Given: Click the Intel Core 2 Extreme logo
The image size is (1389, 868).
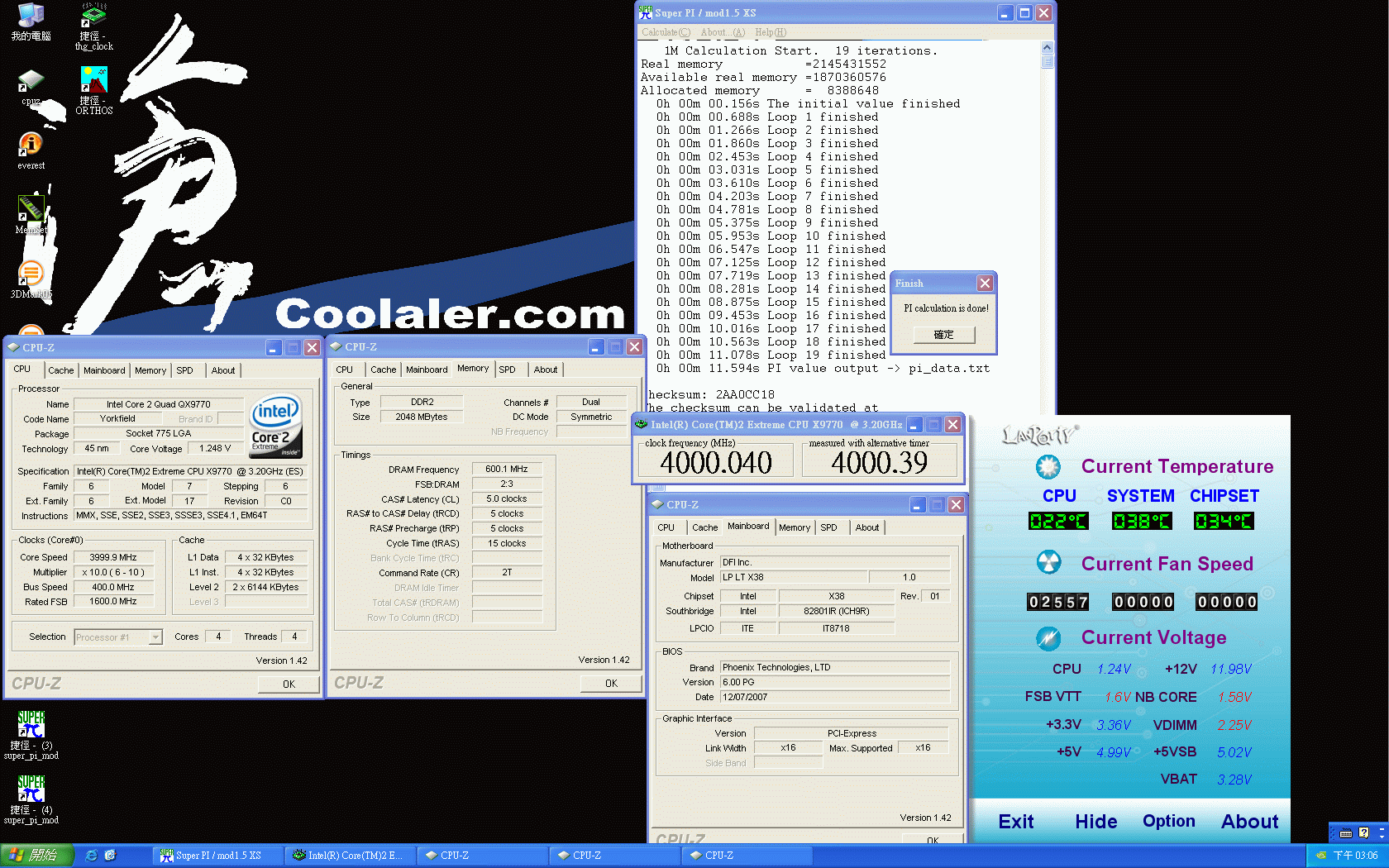Looking at the screenshot, I should pyautogui.click(x=276, y=426).
